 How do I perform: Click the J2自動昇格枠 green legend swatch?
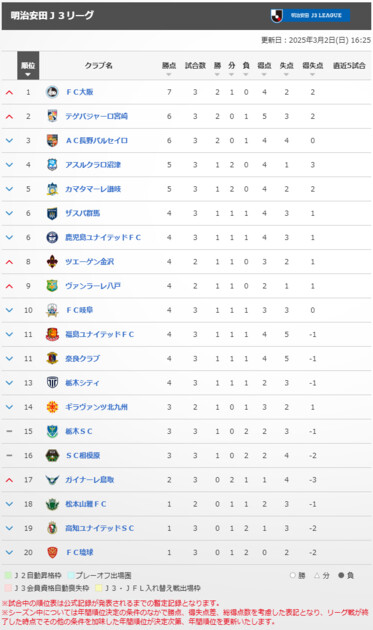point(8,575)
